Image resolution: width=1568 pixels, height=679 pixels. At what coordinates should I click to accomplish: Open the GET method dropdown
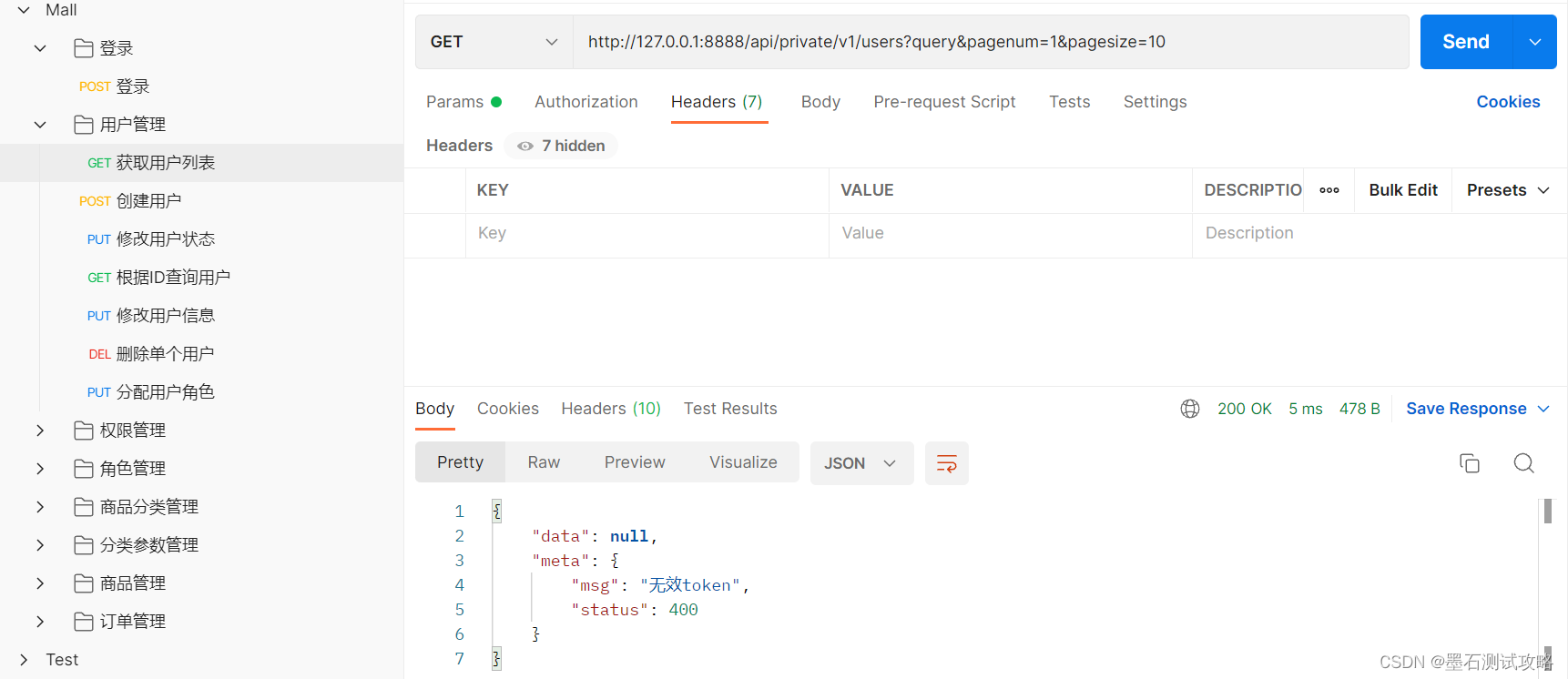coord(494,42)
